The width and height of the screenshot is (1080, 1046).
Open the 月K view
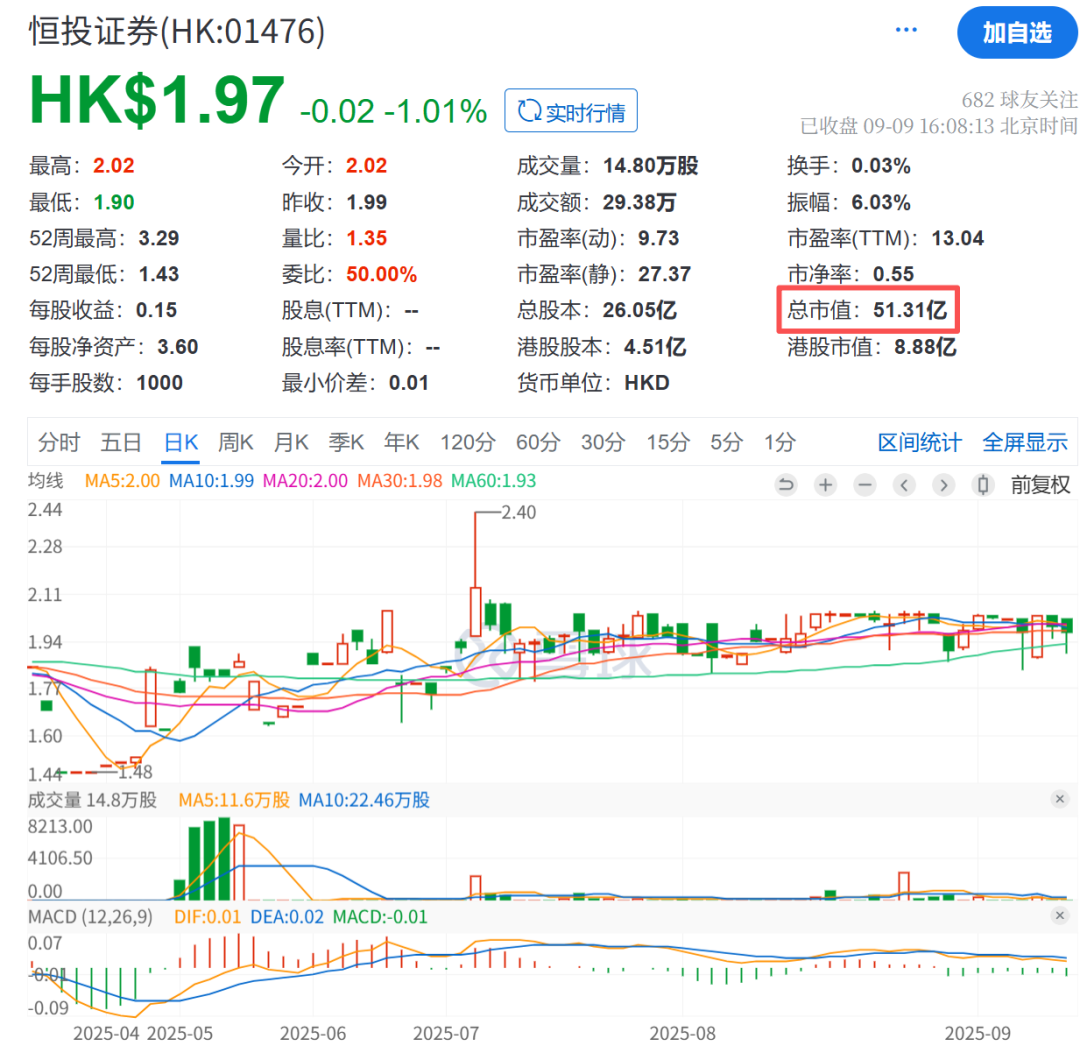[x=291, y=442]
